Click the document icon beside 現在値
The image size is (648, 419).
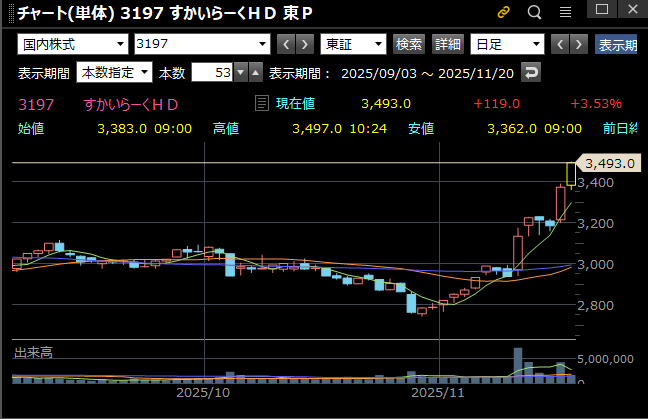[x=262, y=103]
